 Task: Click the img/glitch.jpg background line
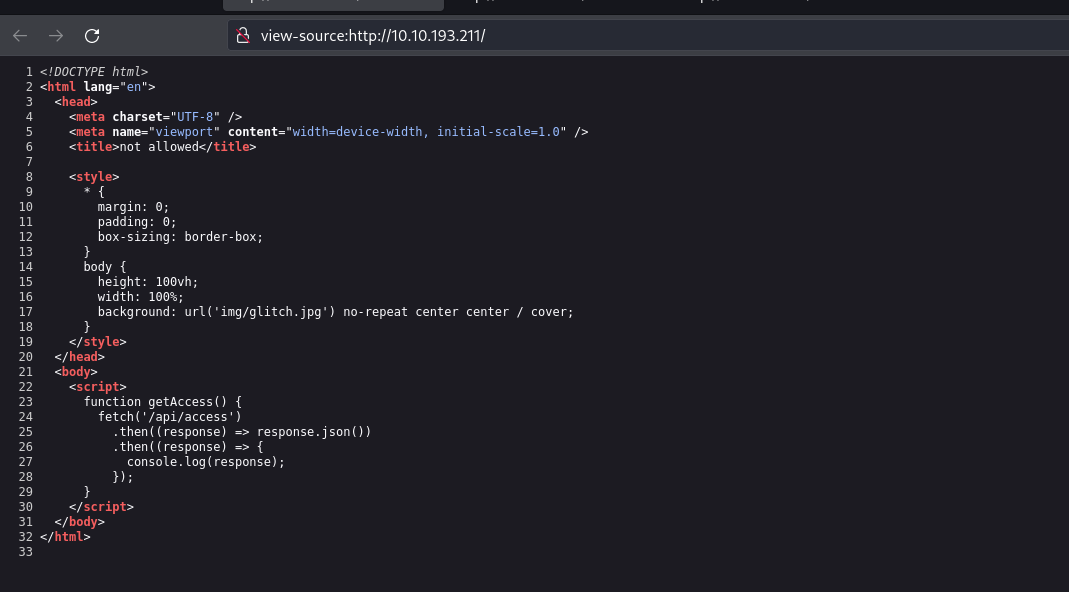[x=335, y=312]
